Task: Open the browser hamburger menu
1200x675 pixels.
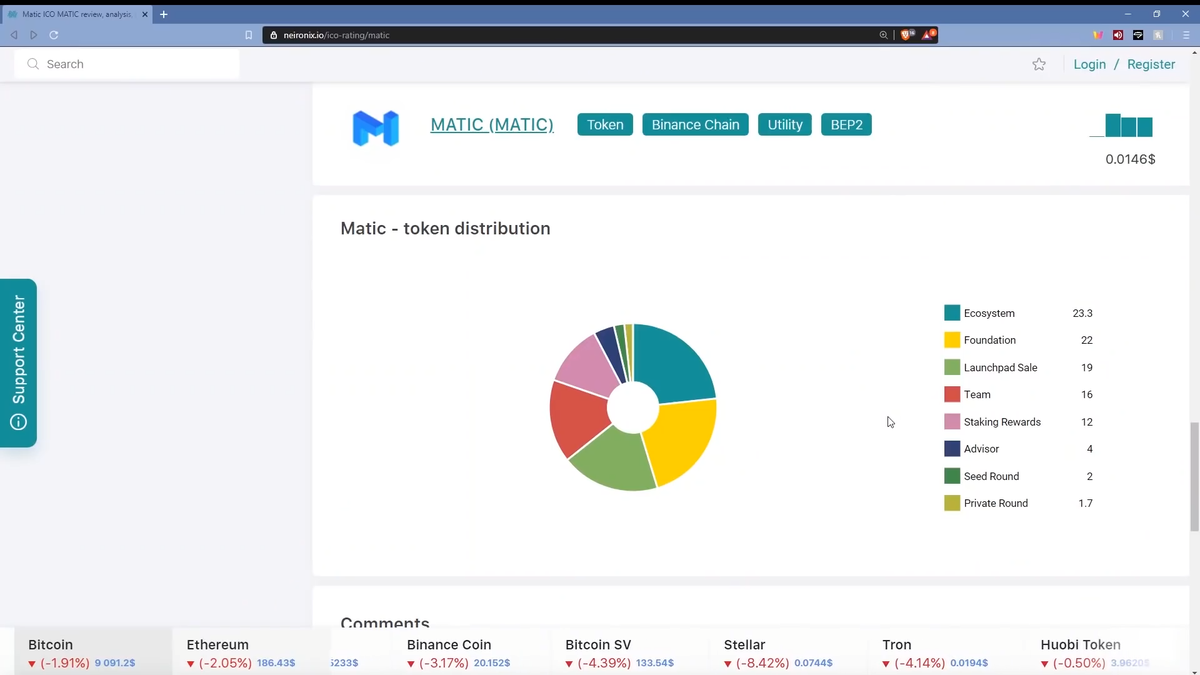Action: pyautogui.click(x=1186, y=35)
